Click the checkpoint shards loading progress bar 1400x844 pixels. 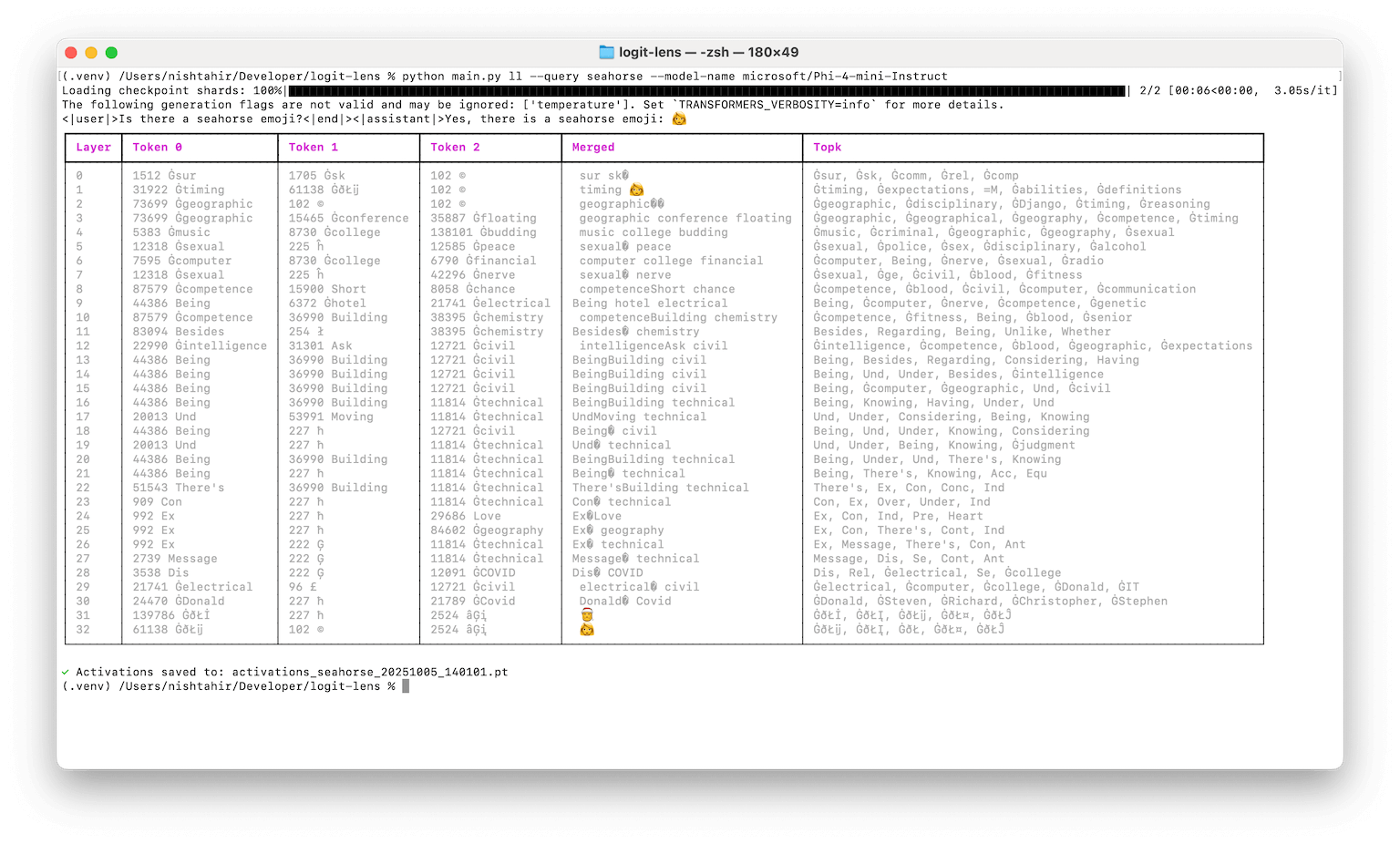(x=706, y=91)
